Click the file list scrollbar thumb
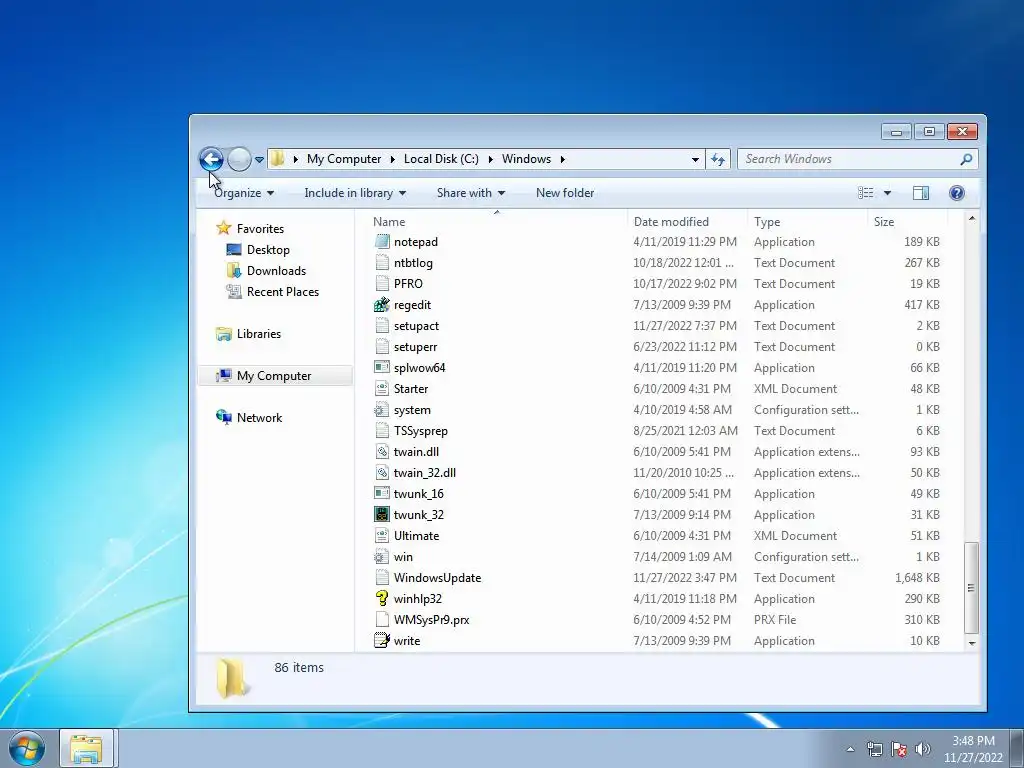 971,587
